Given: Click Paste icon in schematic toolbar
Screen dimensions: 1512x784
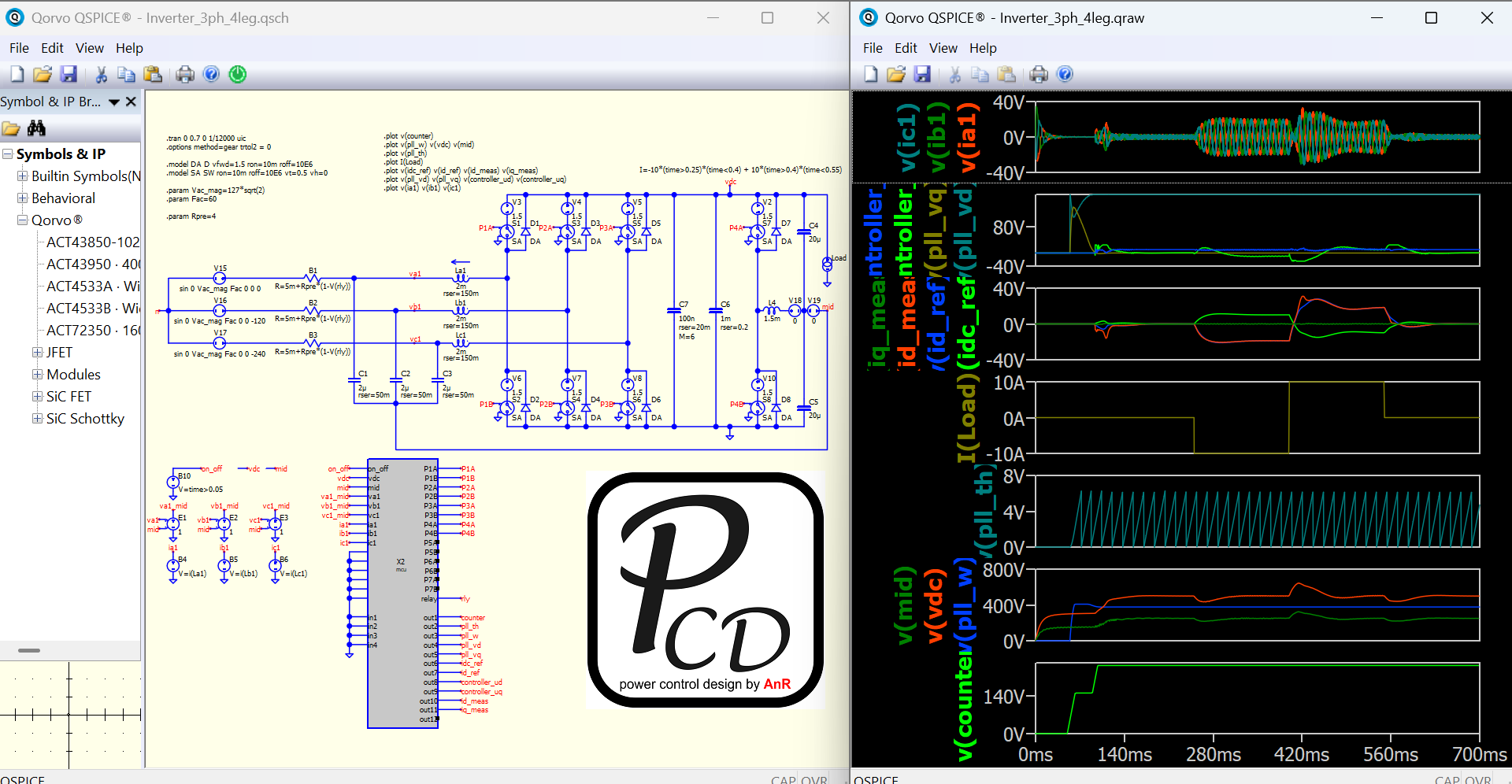Looking at the screenshot, I should 153,74.
